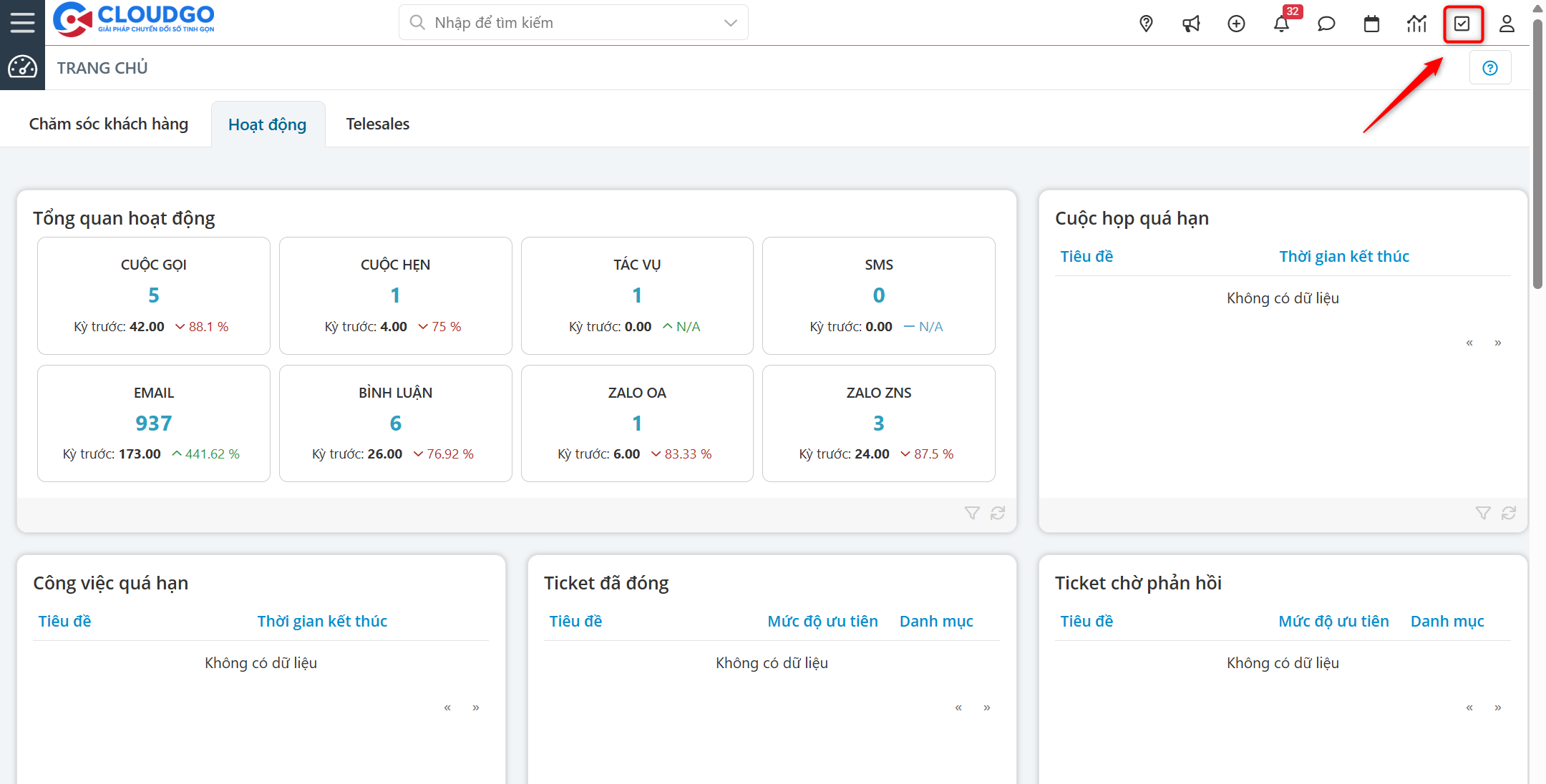Sort Công việc quá hạn by Thời gian kết thúc
The width and height of the screenshot is (1546, 784).
(x=322, y=621)
